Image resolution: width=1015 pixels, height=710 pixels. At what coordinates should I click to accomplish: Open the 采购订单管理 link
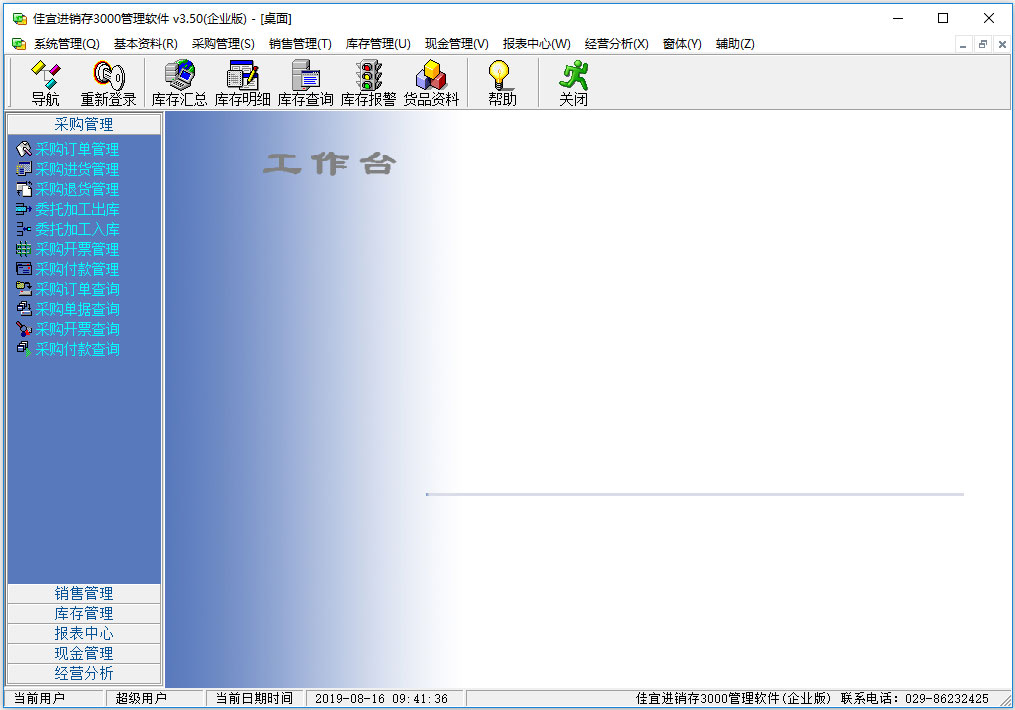pos(77,150)
